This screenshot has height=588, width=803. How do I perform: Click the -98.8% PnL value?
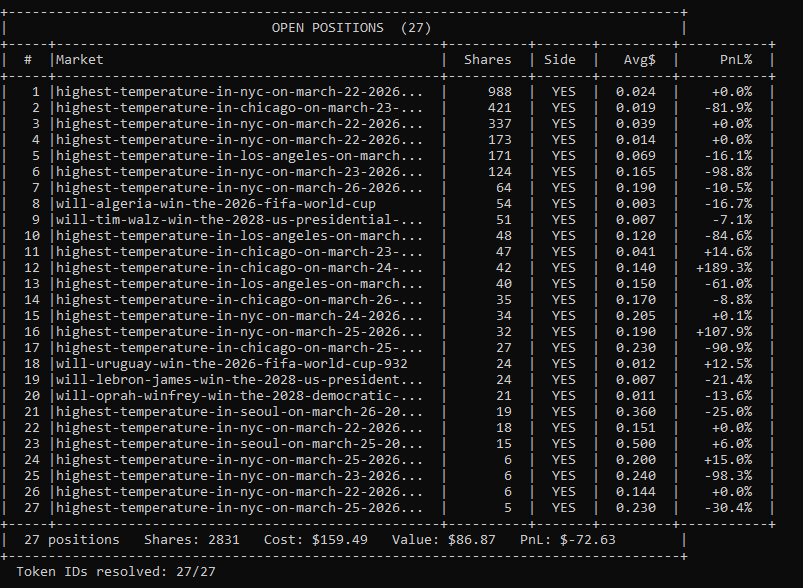(x=728, y=172)
